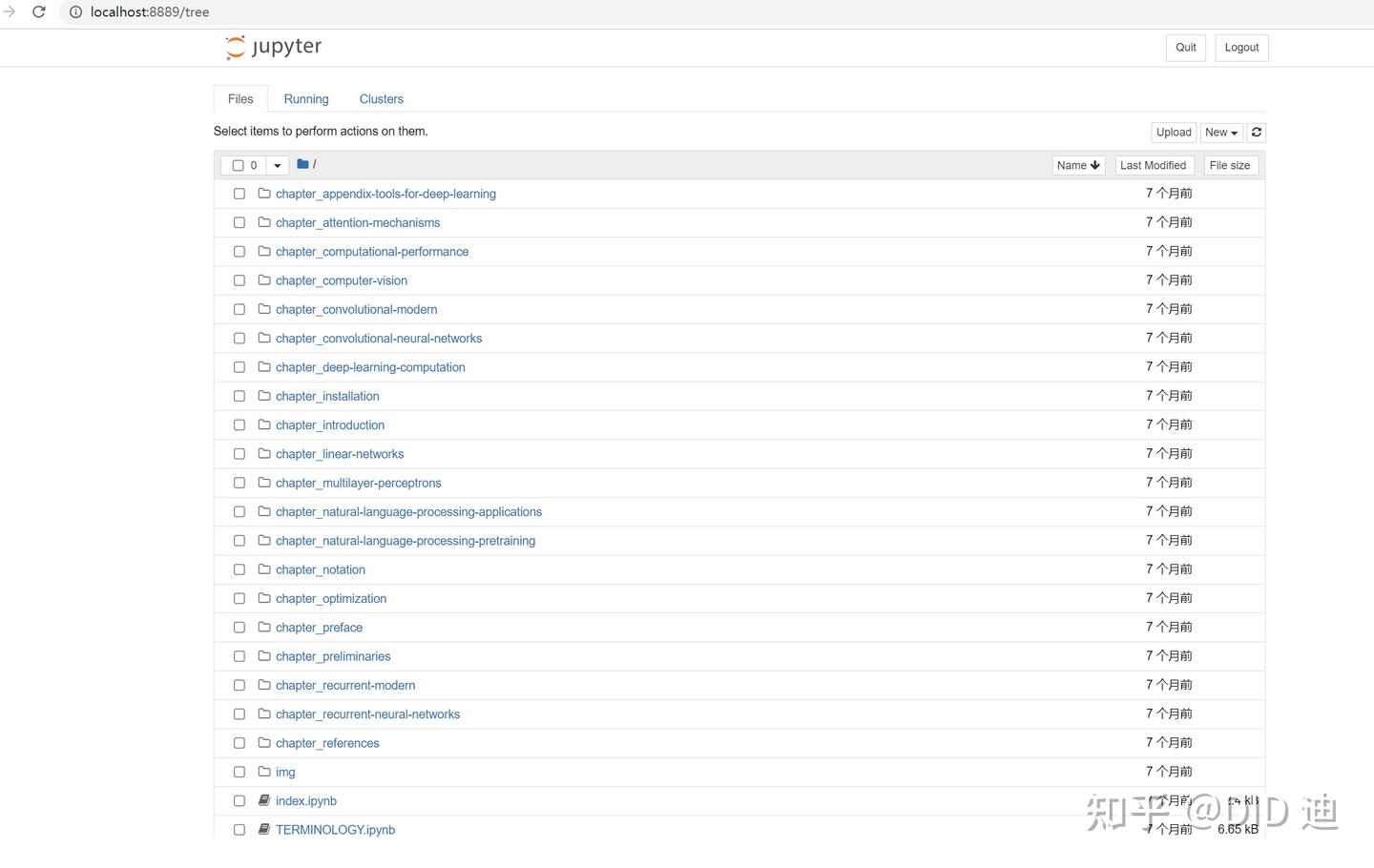1374x868 pixels.
Task: Click the notebook icon beside index.ipynb
Action: point(264,800)
